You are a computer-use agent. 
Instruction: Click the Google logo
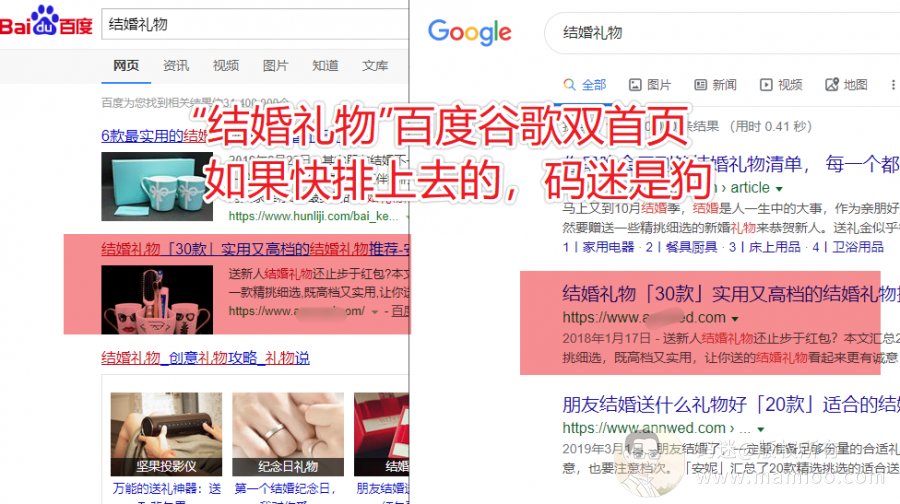pos(470,32)
